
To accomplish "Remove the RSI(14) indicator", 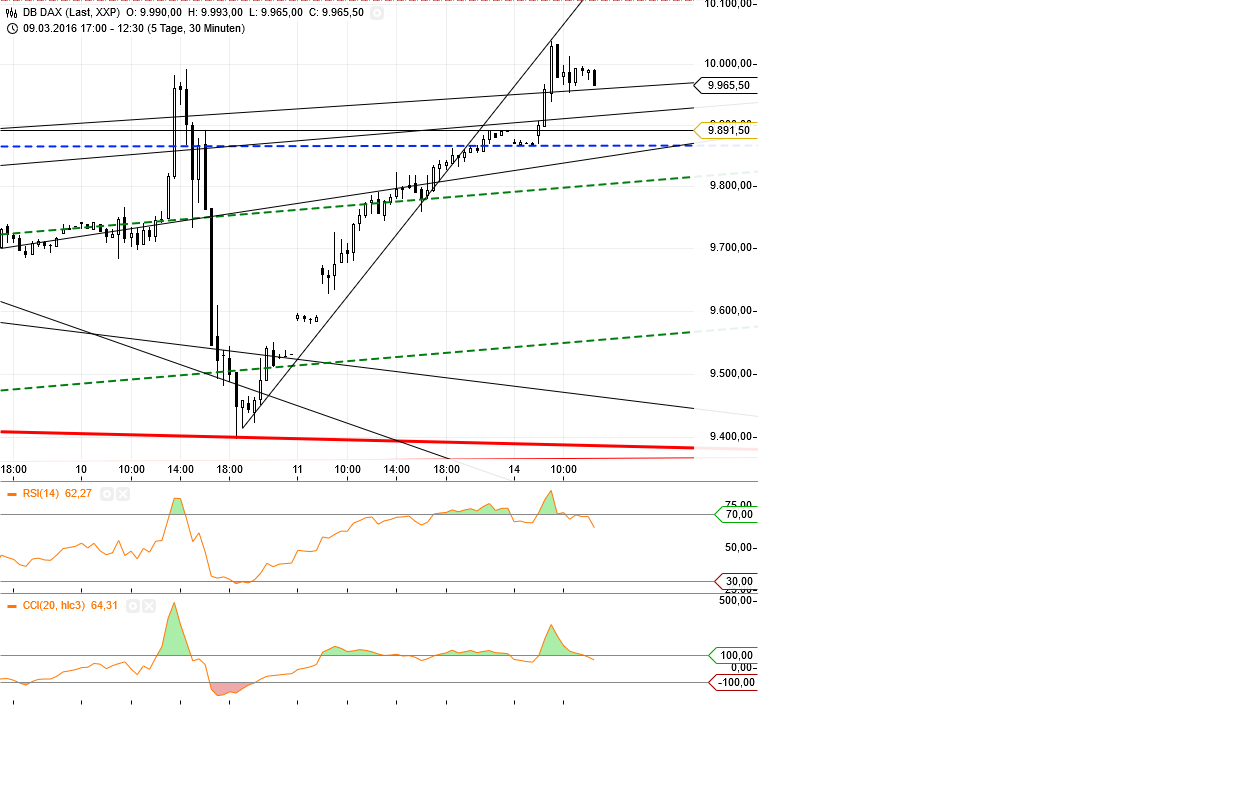I will pyautogui.click(x=123, y=494).
